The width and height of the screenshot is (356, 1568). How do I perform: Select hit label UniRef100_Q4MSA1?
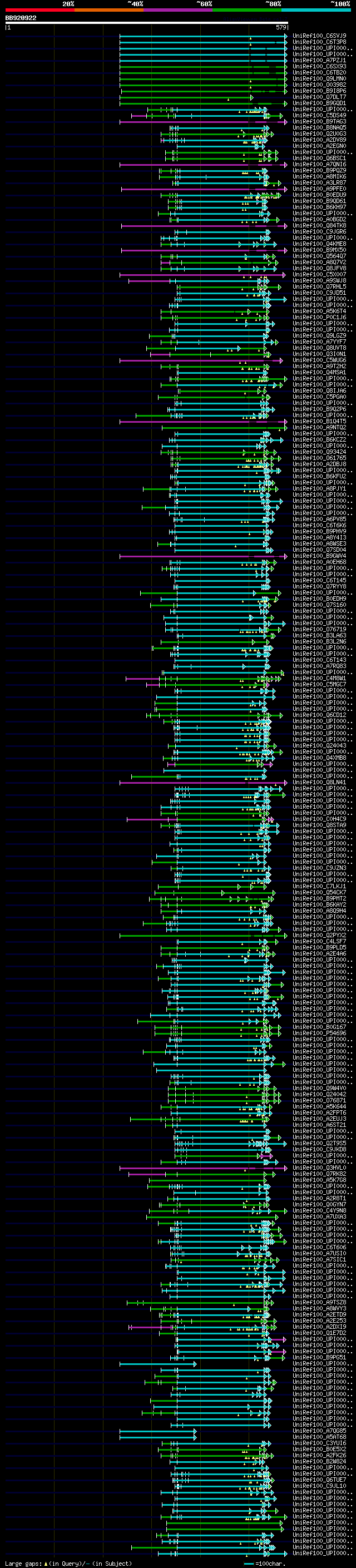(x=319, y=373)
